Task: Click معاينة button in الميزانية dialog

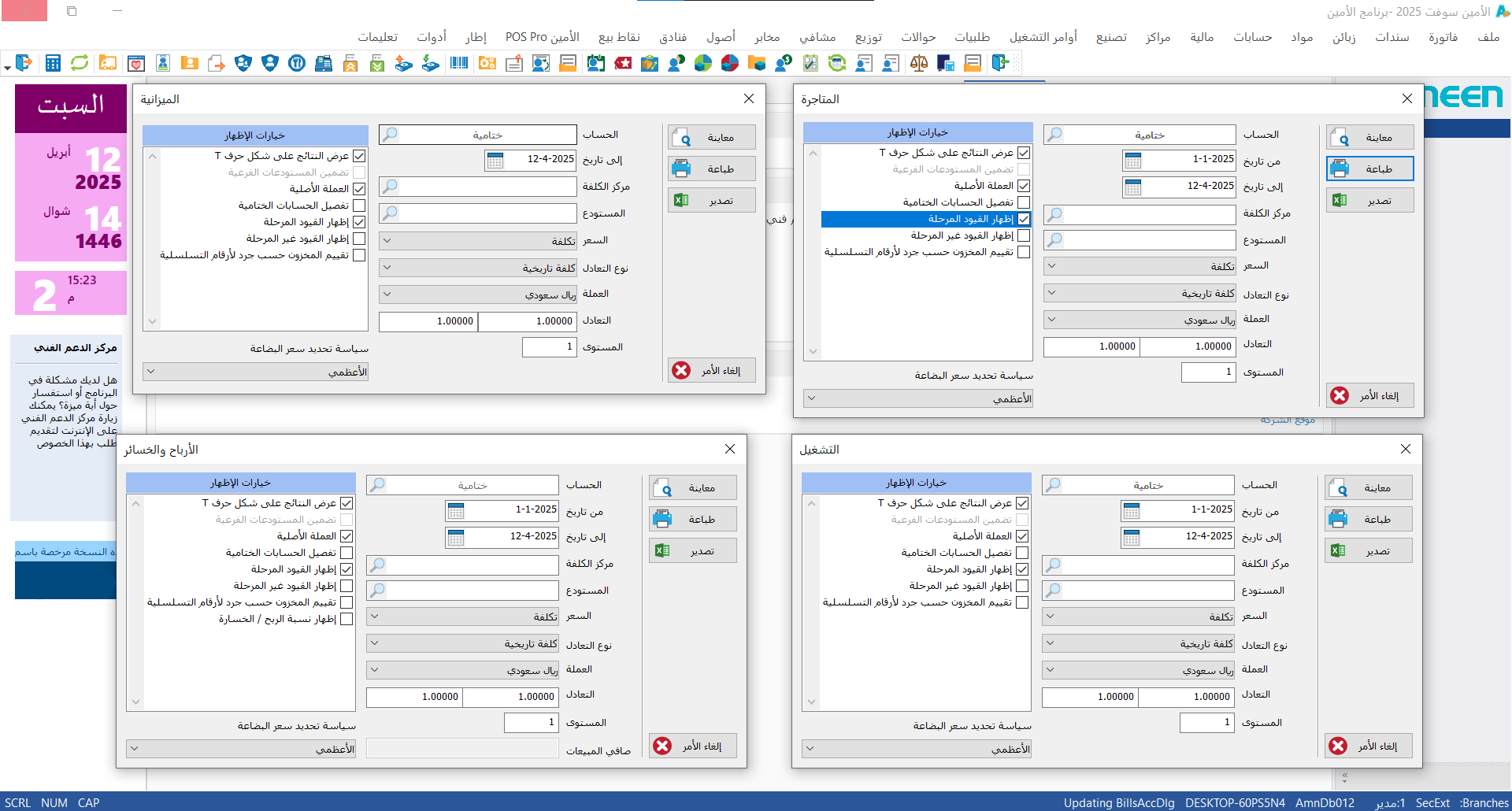Action: tap(712, 138)
